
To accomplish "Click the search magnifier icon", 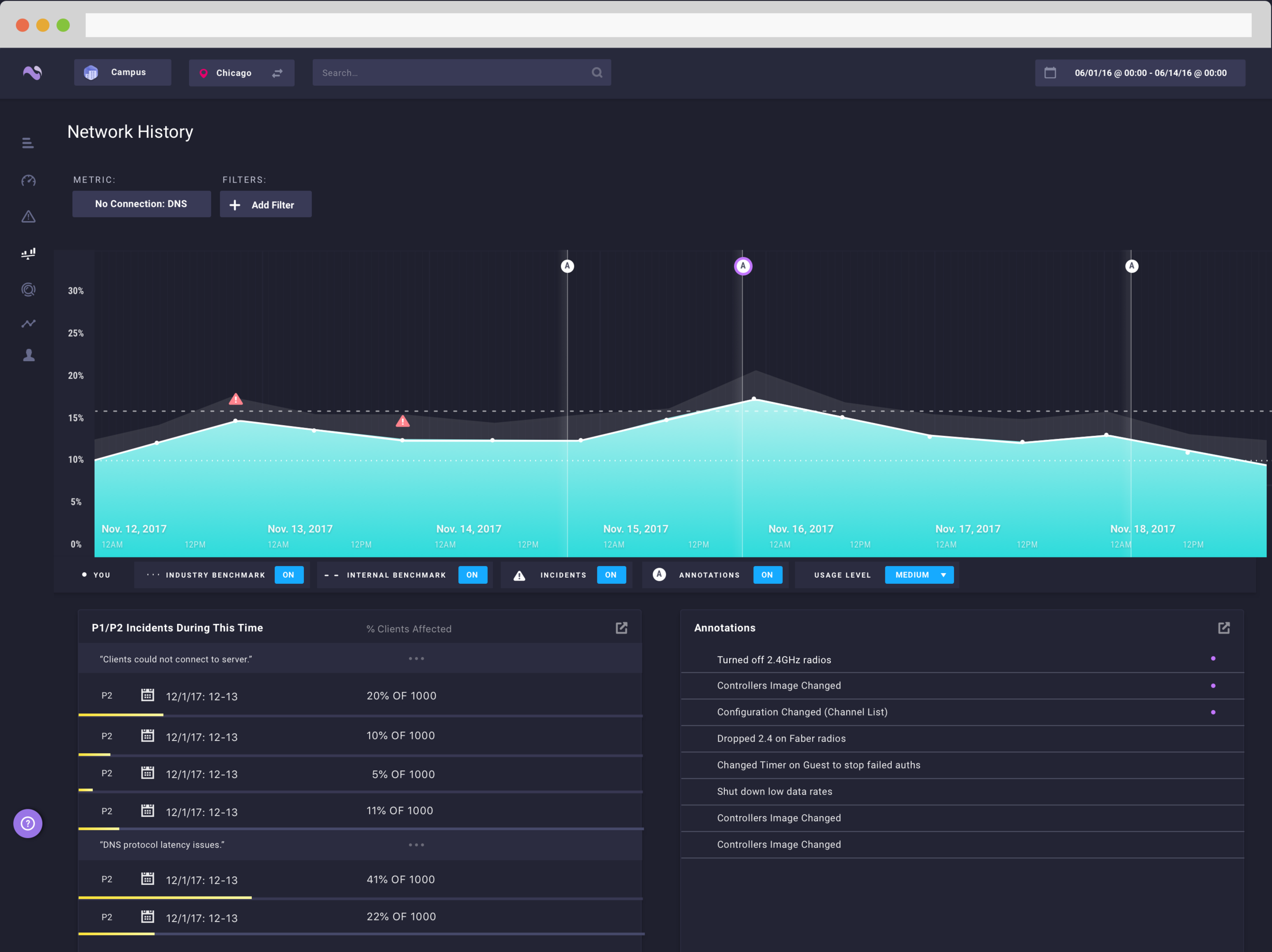I will point(597,72).
